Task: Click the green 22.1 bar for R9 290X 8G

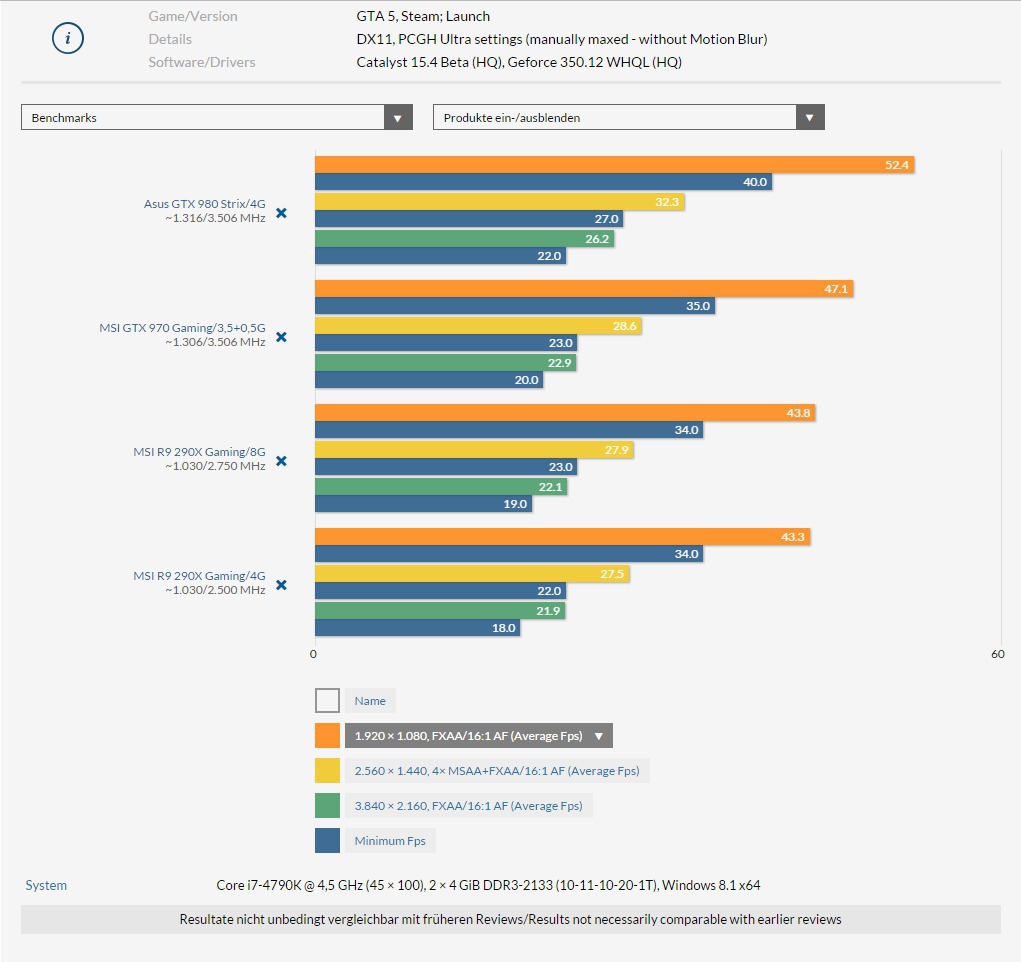Action: coord(441,487)
